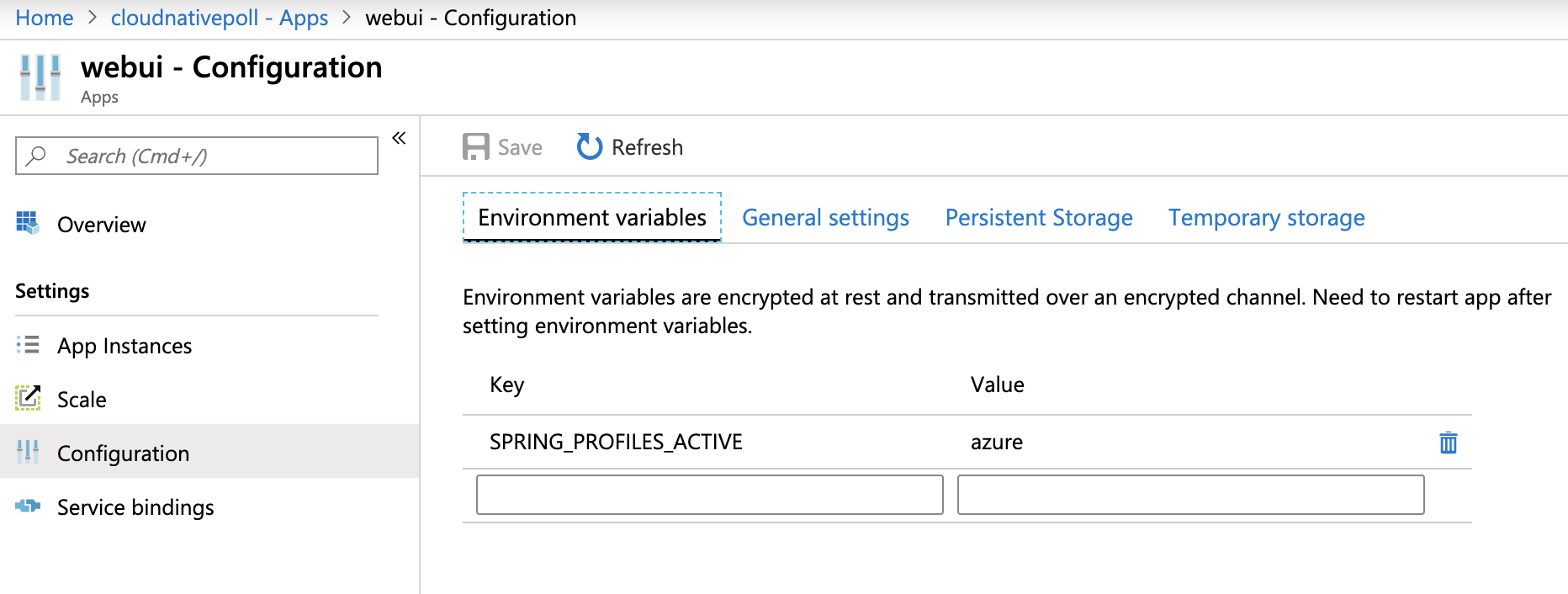Delete the SPRING_PROFILES_ACTIVE variable with trash icon
Screen dimensions: 1568x594
(x=1448, y=443)
